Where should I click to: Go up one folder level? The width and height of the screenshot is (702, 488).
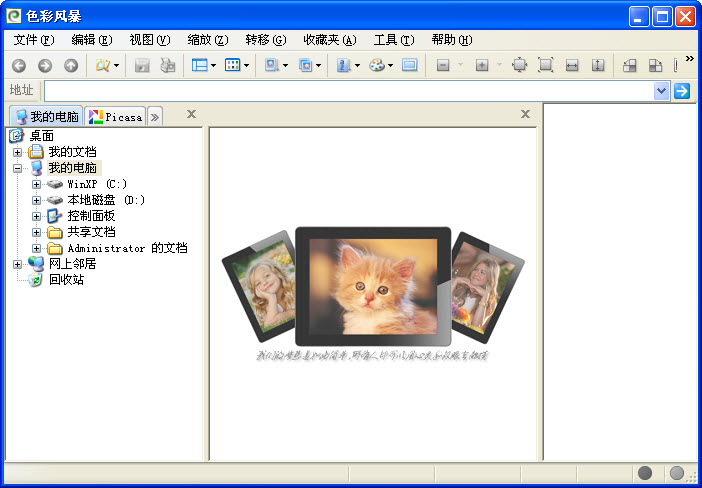[x=71, y=66]
